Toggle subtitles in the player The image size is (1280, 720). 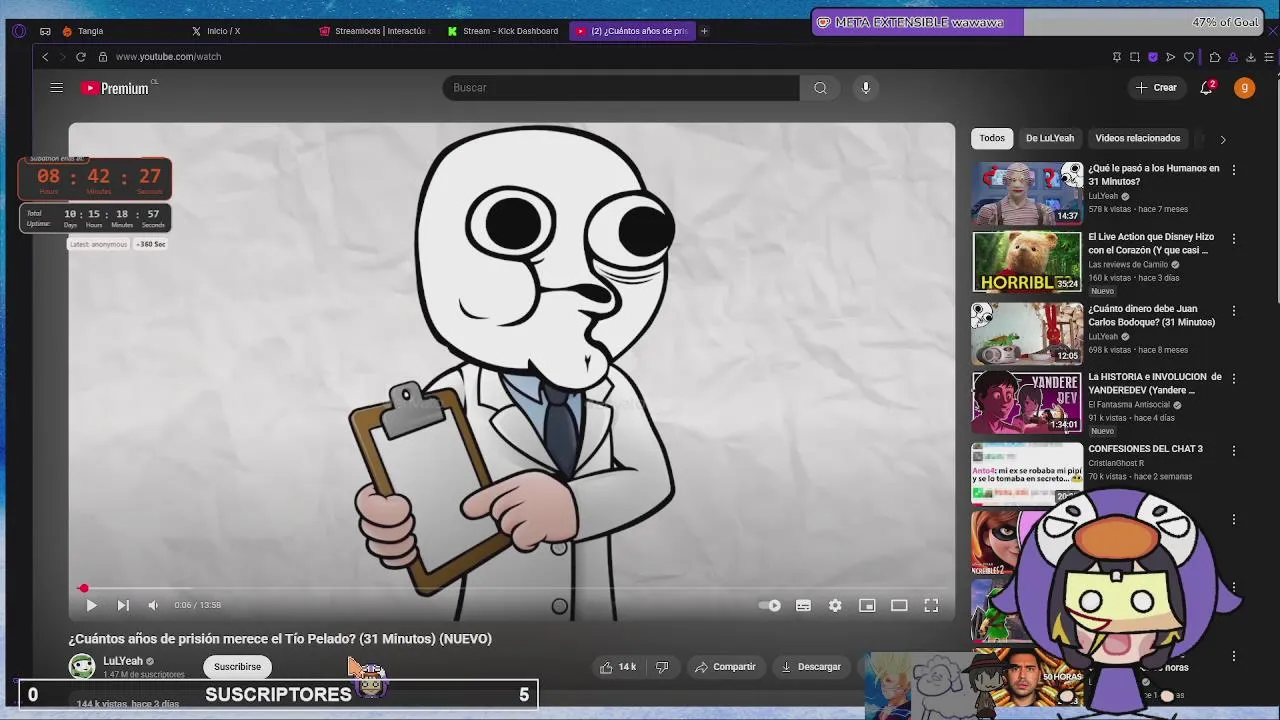tap(803, 605)
